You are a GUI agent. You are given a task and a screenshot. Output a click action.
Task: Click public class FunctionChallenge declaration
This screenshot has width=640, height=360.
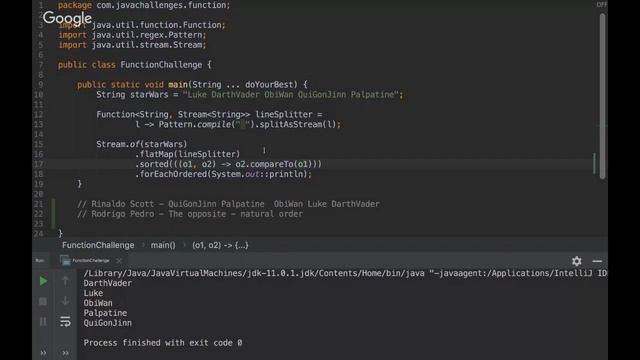[x=135, y=65]
